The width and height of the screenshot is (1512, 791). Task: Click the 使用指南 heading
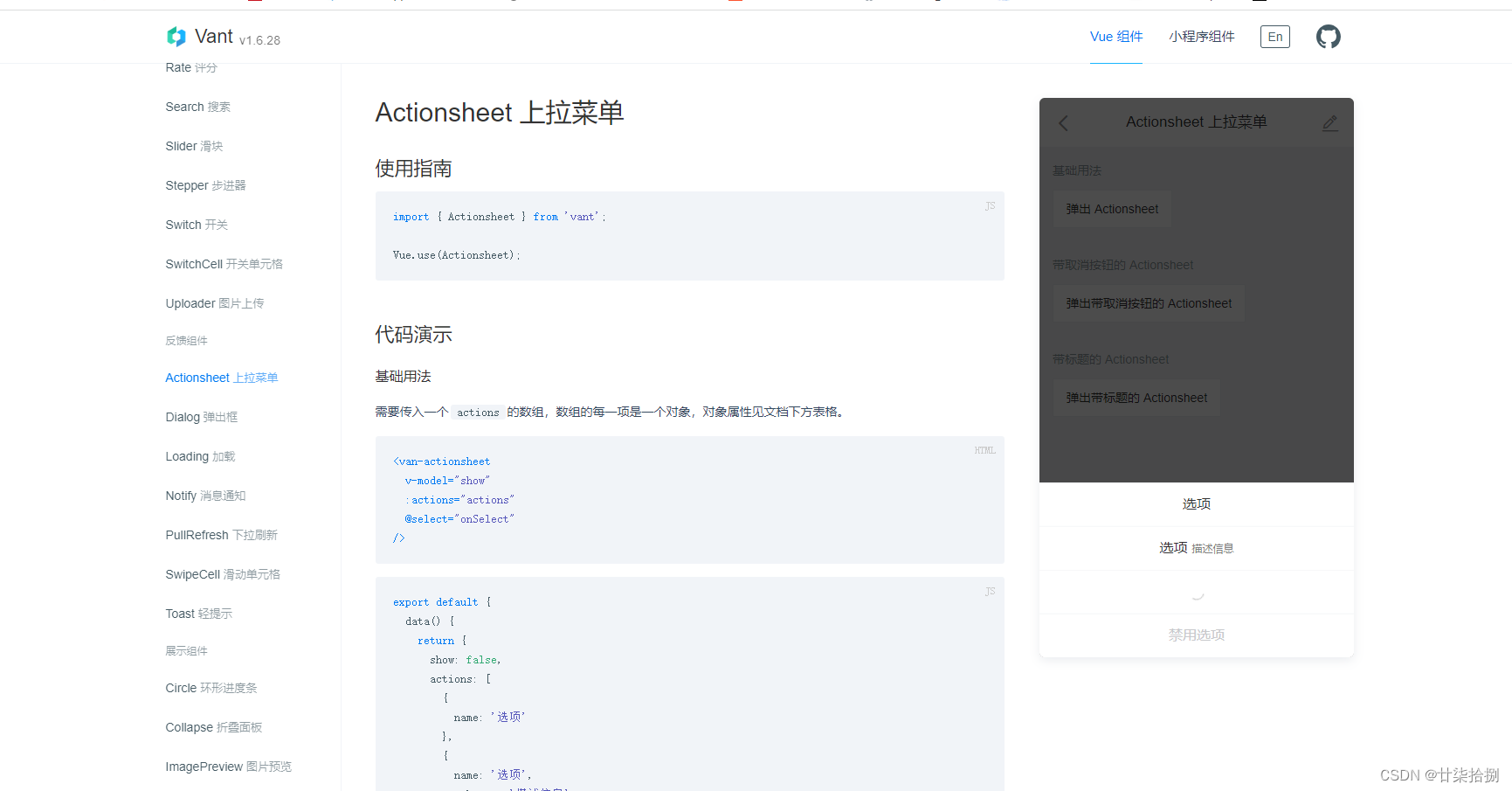pos(413,169)
